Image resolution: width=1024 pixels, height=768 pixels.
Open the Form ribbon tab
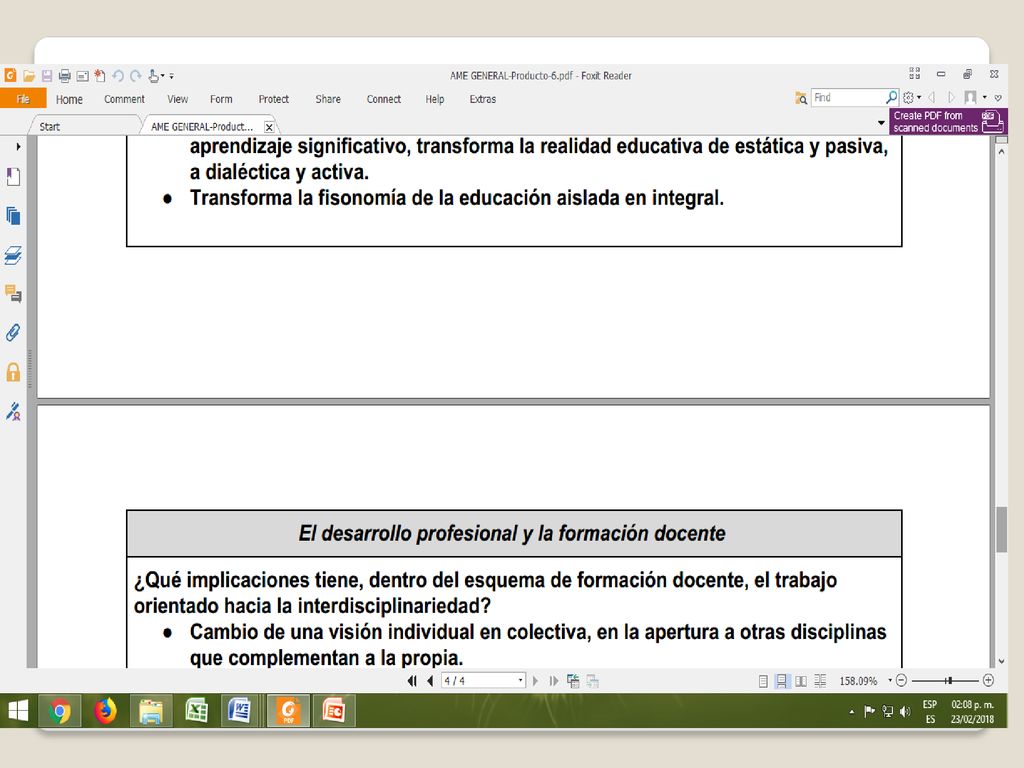click(x=221, y=99)
